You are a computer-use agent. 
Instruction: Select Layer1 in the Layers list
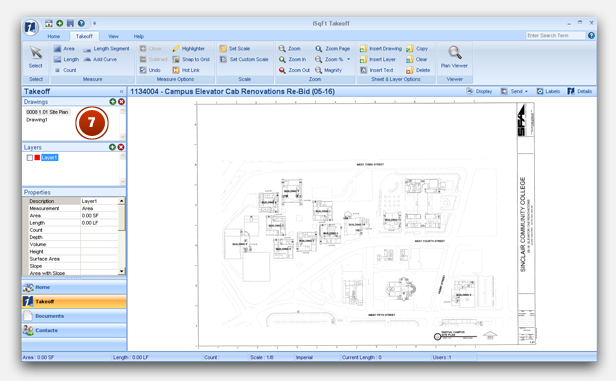pyautogui.click(x=50, y=158)
